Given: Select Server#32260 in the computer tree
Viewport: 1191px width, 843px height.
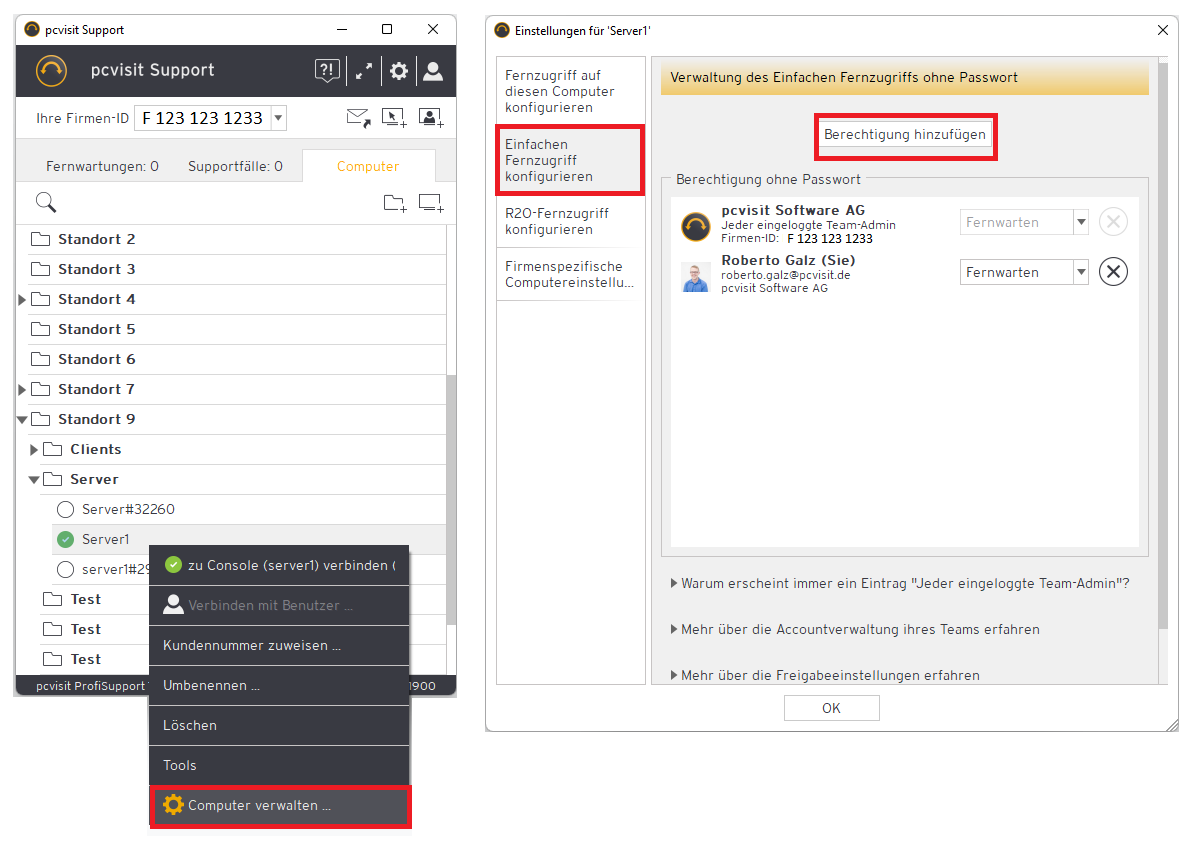Looking at the screenshot, I should coord(128,510).
